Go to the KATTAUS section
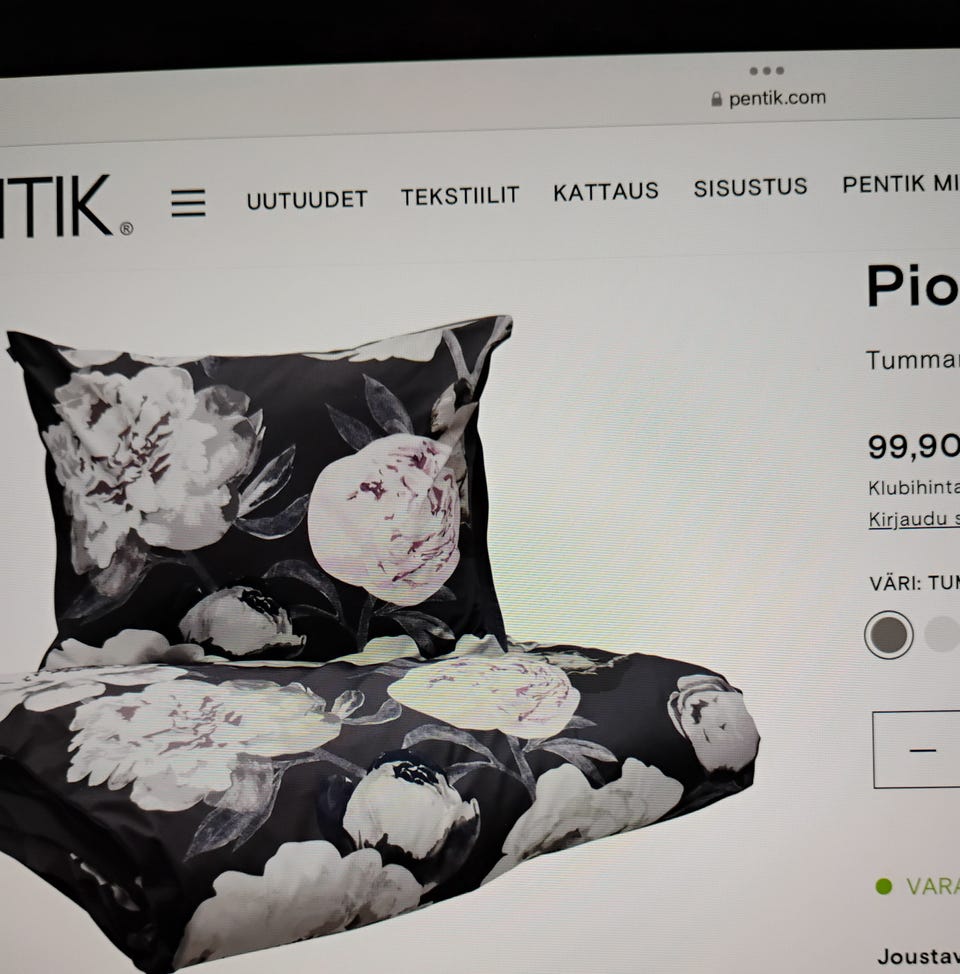The width and height of the screenshot is (960, 974). tap(606, 192)
